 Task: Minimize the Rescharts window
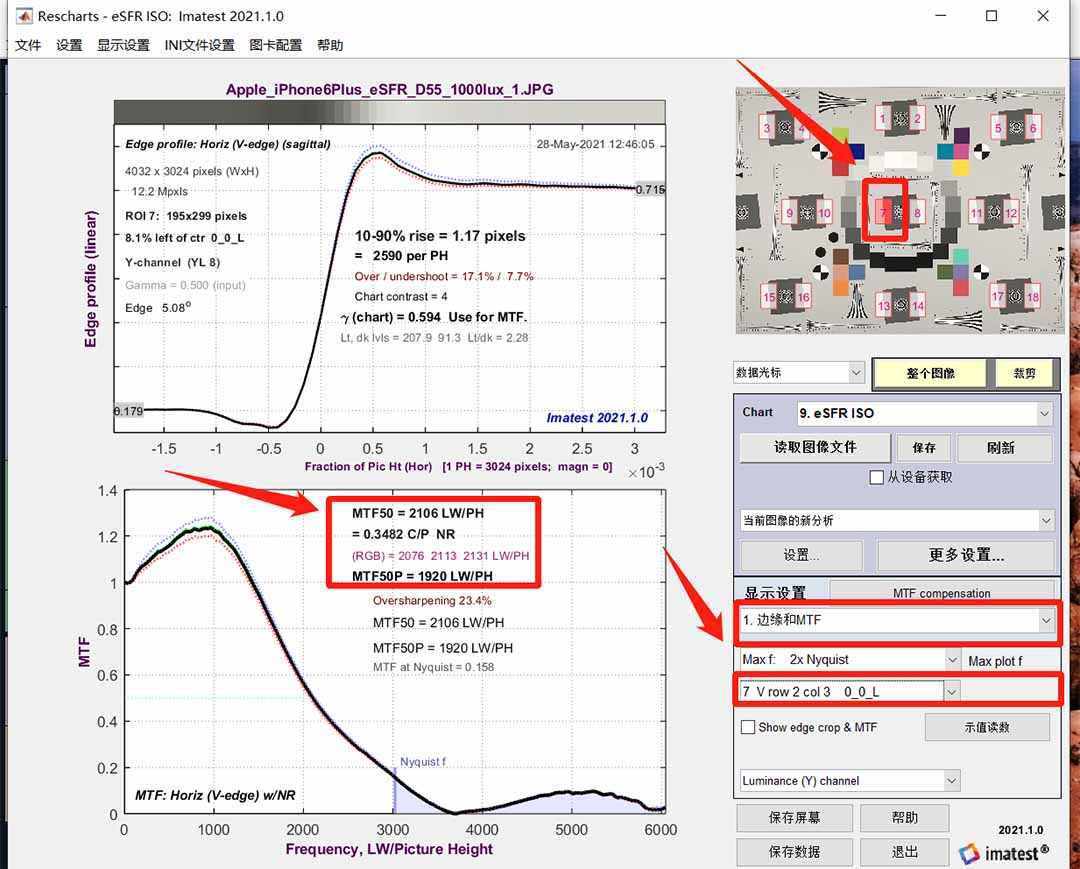940,16
